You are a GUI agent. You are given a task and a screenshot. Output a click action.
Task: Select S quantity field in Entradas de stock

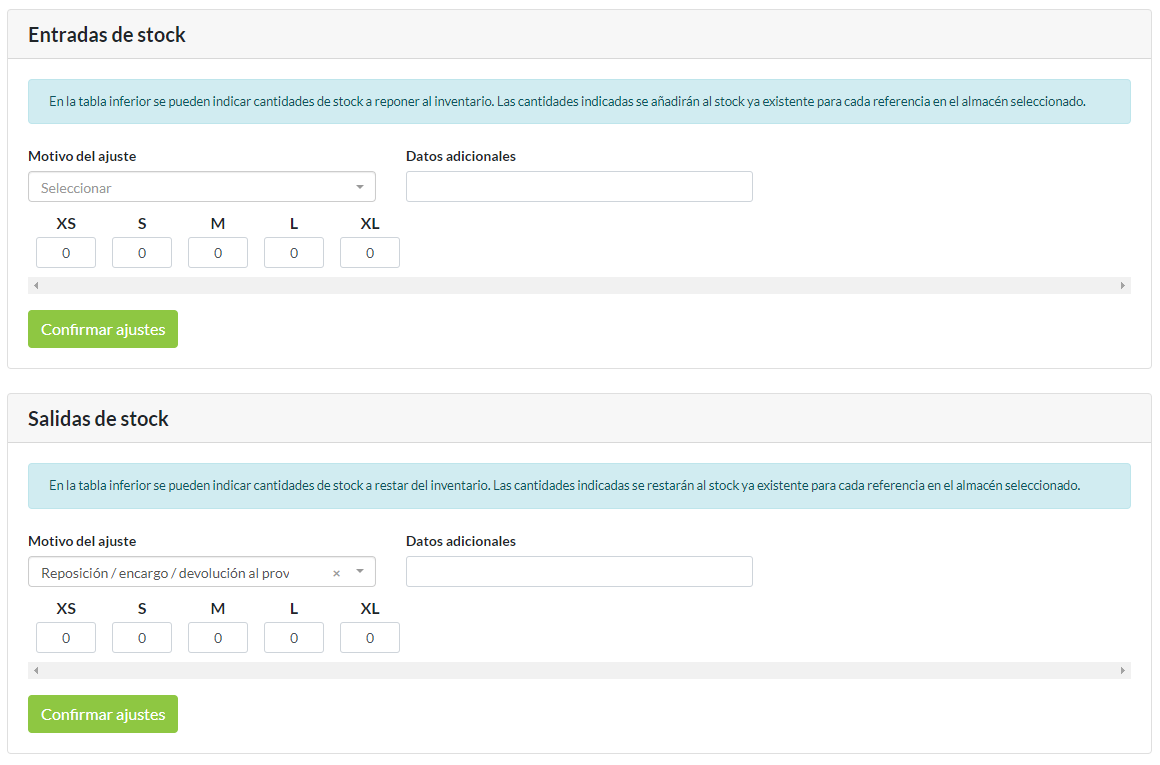point(142,253)
